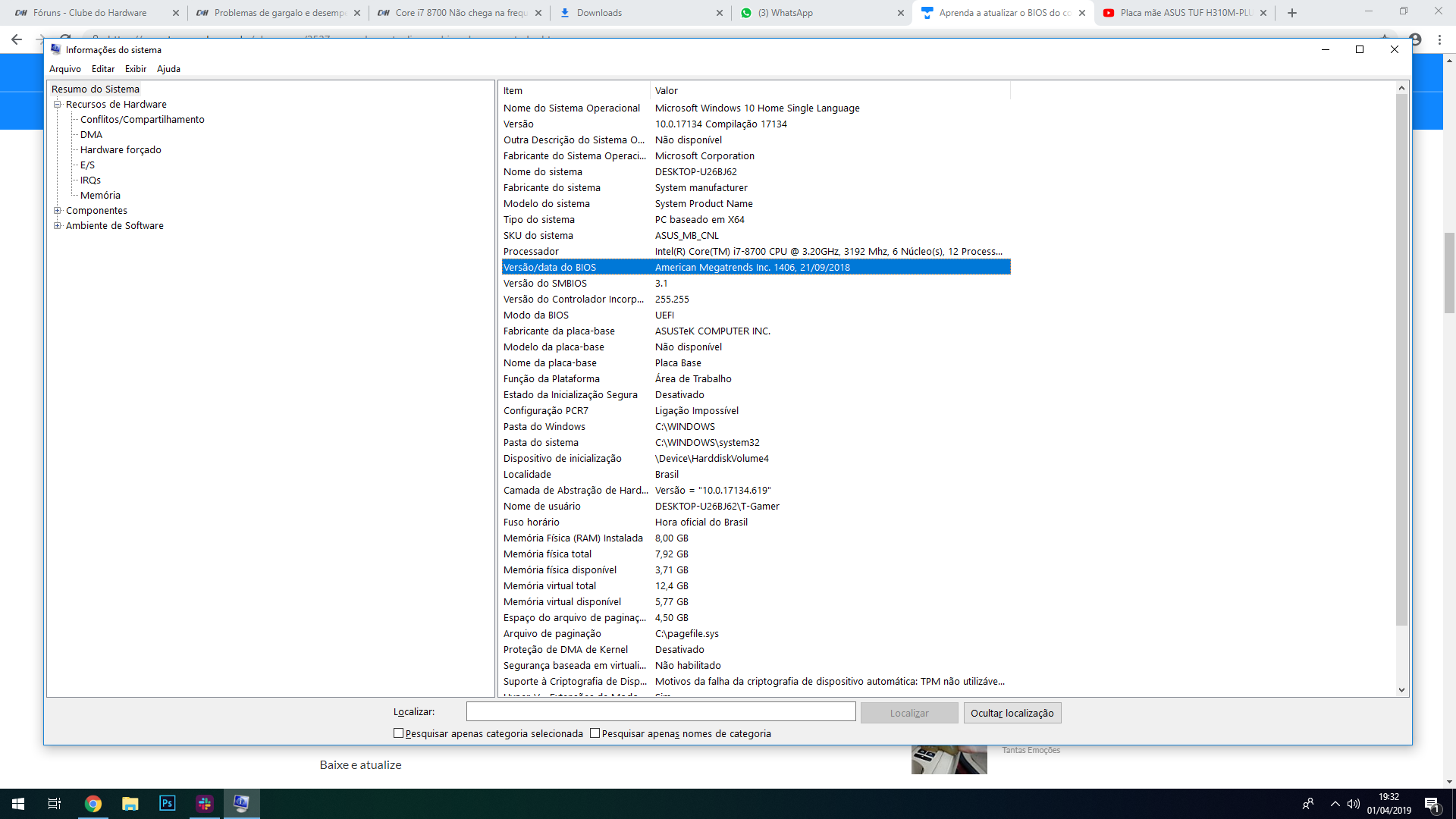Open Slack from the taskbar
1456x819 pixels.
pos(205,804)
